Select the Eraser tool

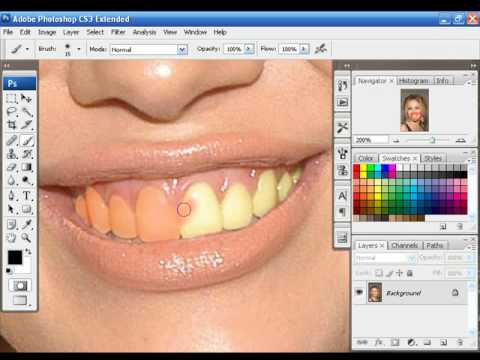[12, 167]
